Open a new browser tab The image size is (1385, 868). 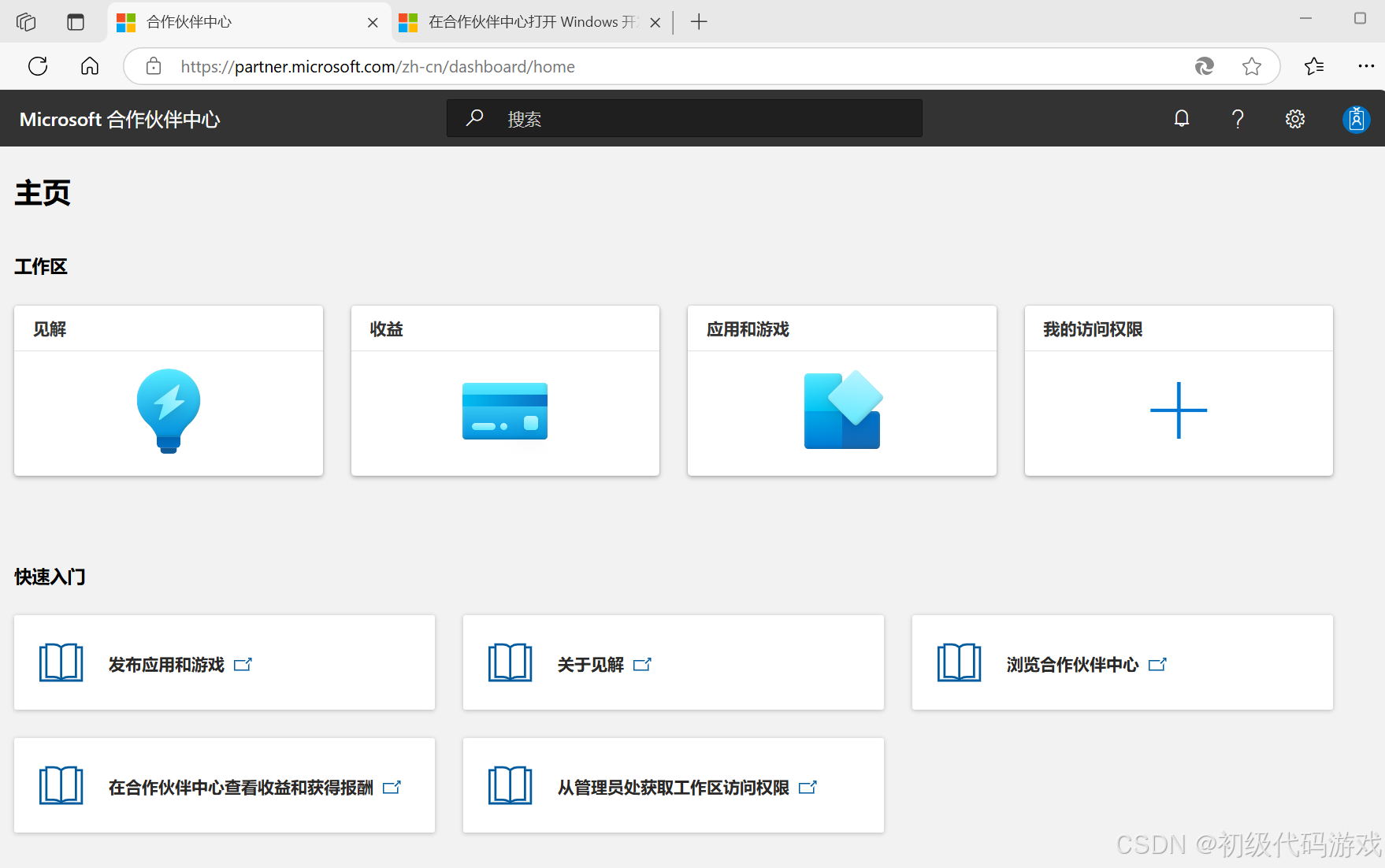[699, 22]
